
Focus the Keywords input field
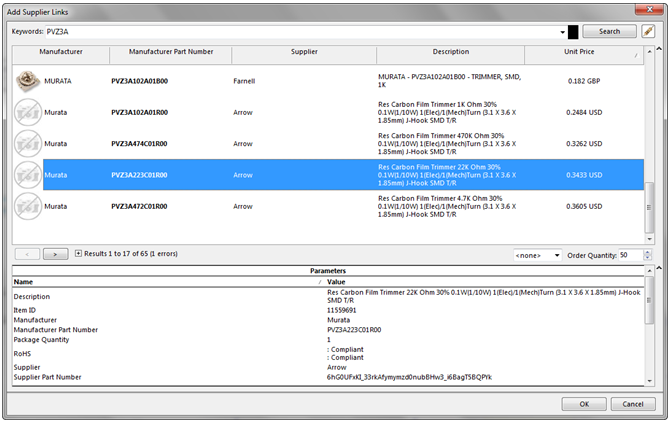click(x=302, y=32)
